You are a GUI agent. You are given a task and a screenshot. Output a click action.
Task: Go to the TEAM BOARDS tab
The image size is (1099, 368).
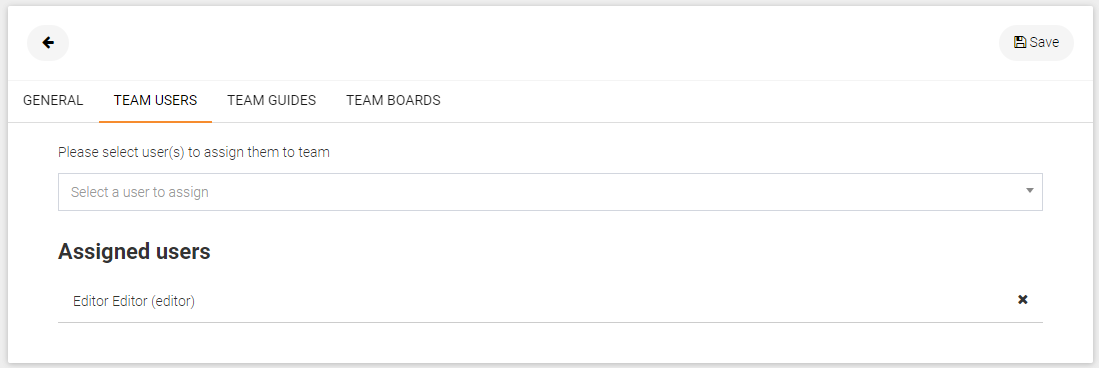point(393,100)
